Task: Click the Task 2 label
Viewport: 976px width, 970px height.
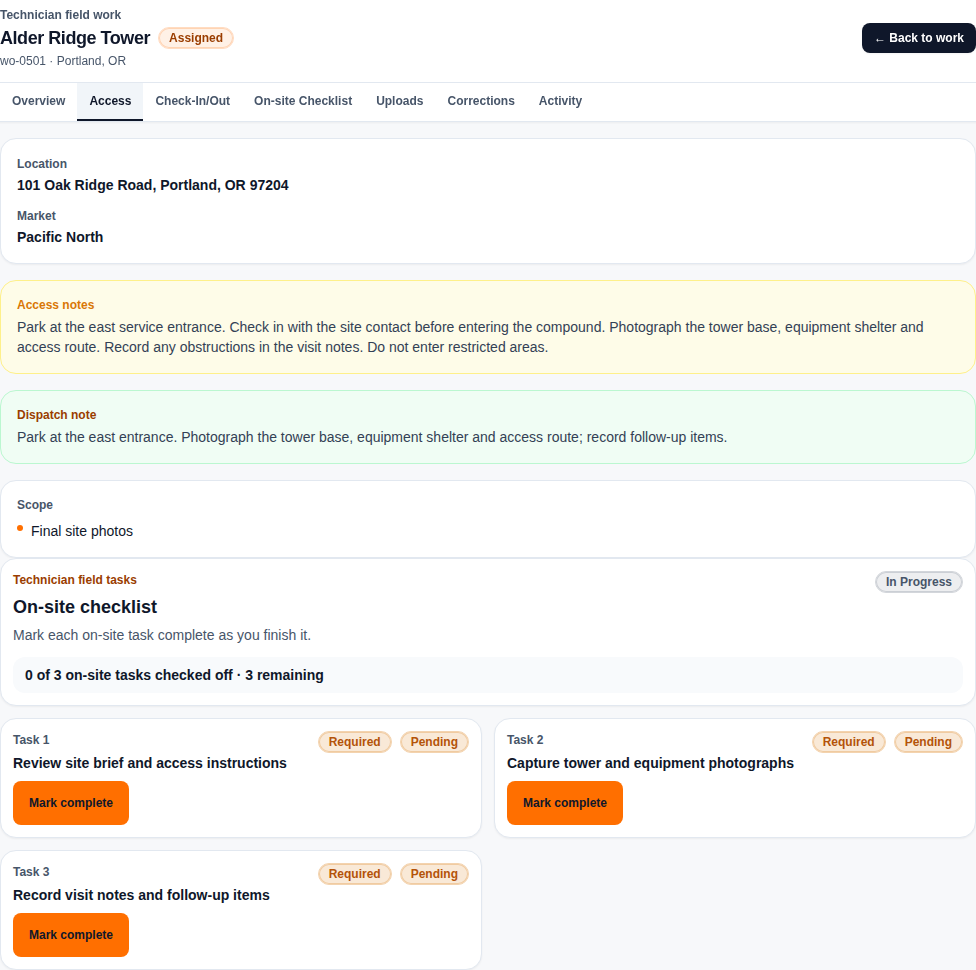Action: coord(525,740)
